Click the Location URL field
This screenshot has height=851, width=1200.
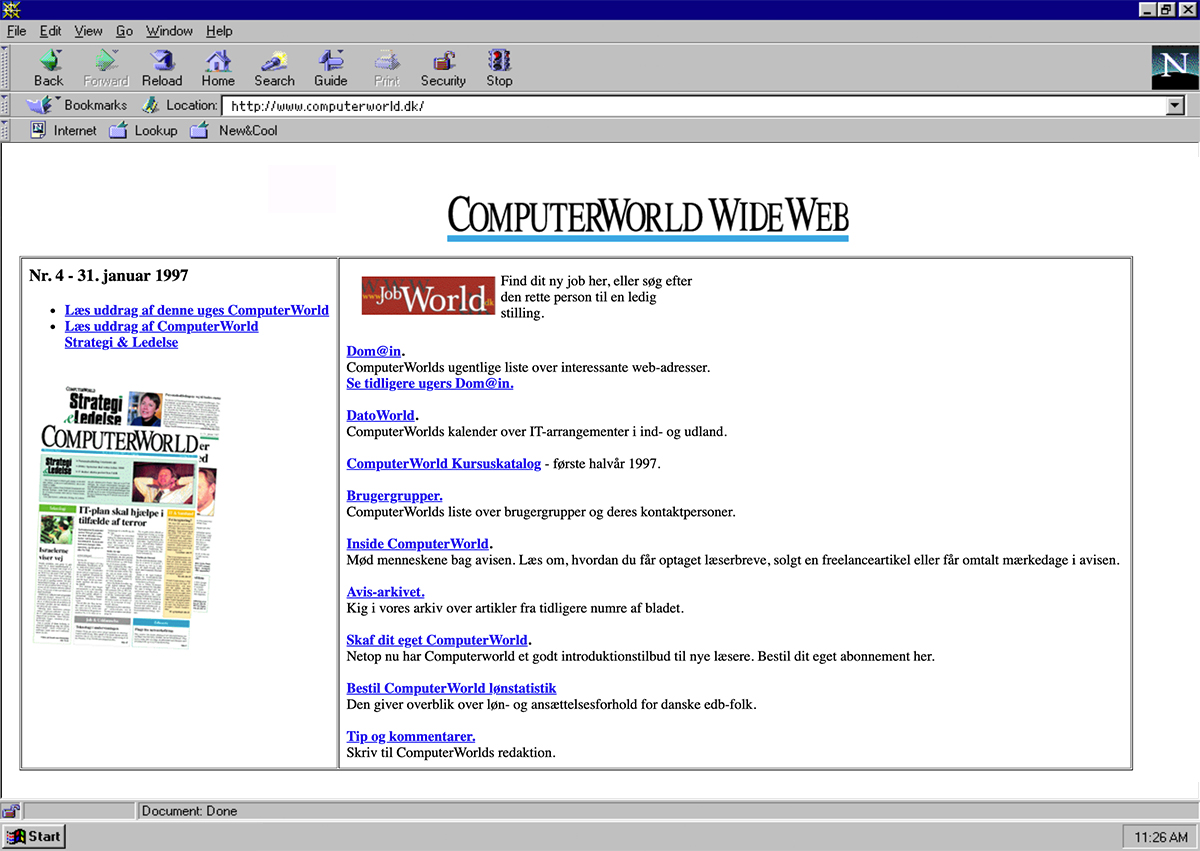pos(694,106)
